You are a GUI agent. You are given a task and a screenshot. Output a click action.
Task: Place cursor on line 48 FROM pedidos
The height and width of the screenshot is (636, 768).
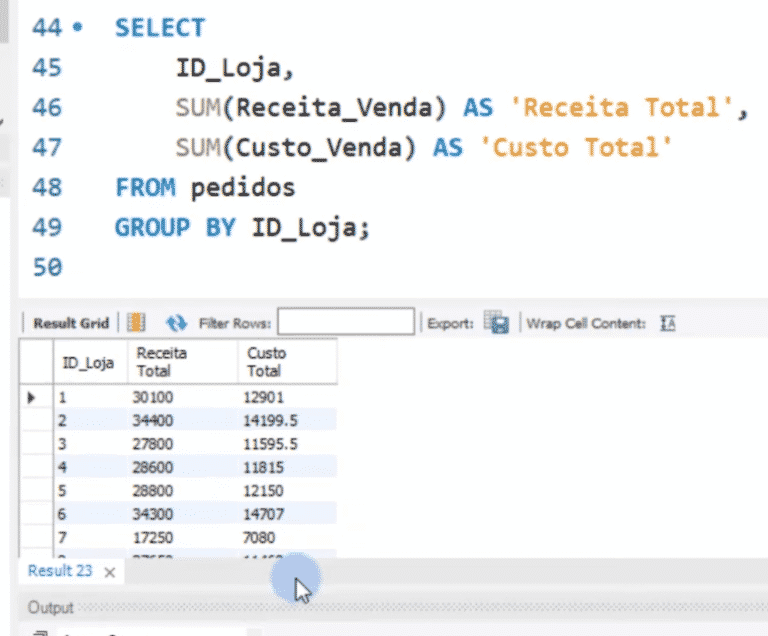pyautogui.click(x=205, y=187)
